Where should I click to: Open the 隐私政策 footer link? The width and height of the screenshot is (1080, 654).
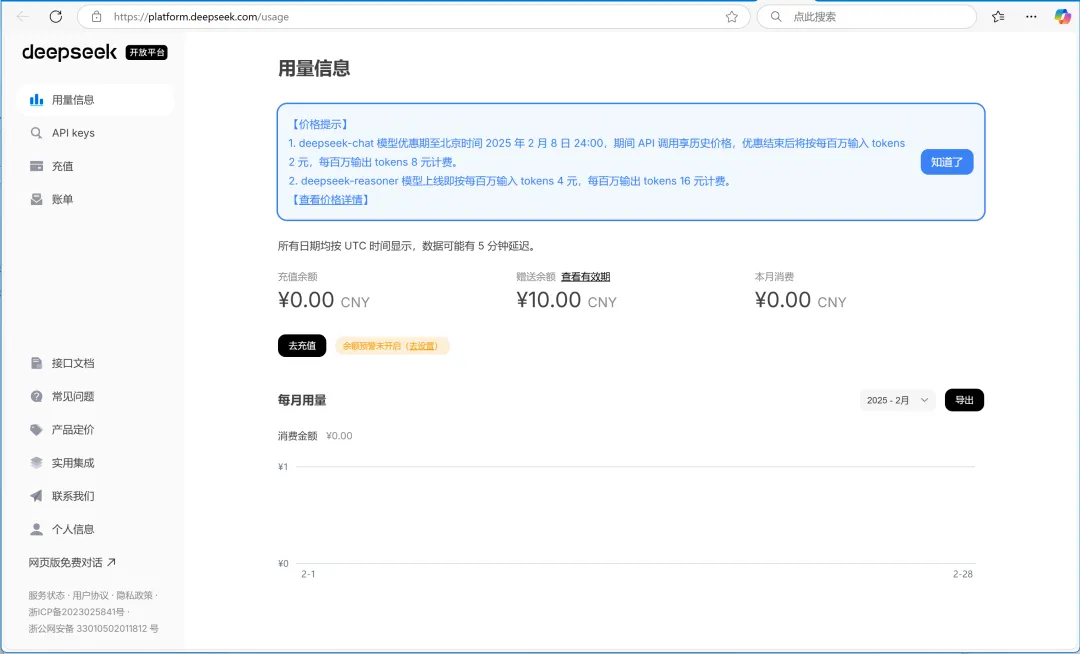(x=134, y=595)
